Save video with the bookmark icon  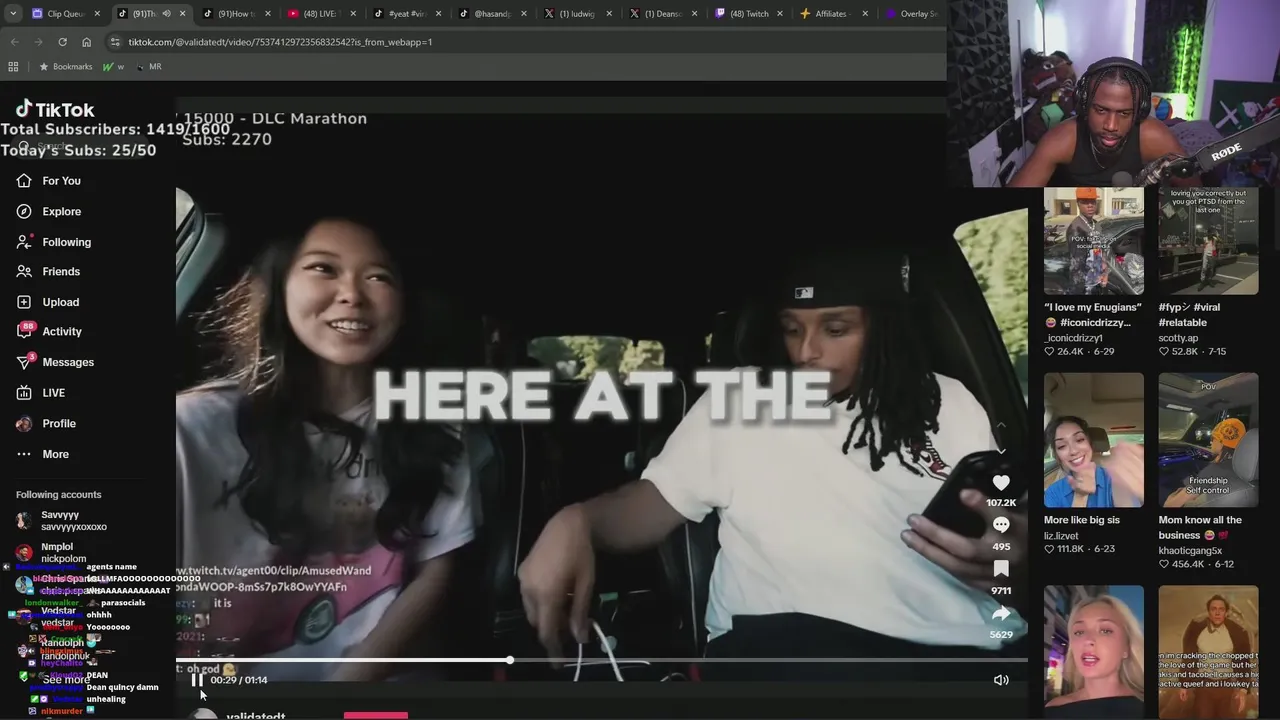click(x=1001, y=569)
